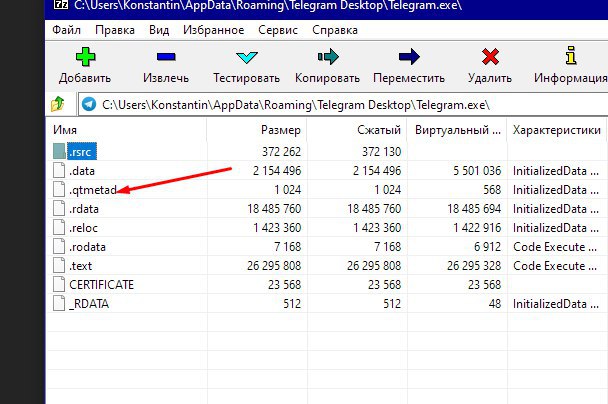Select the _RDATA entry name
The image size is (608, 404).
tap(89, 304)
